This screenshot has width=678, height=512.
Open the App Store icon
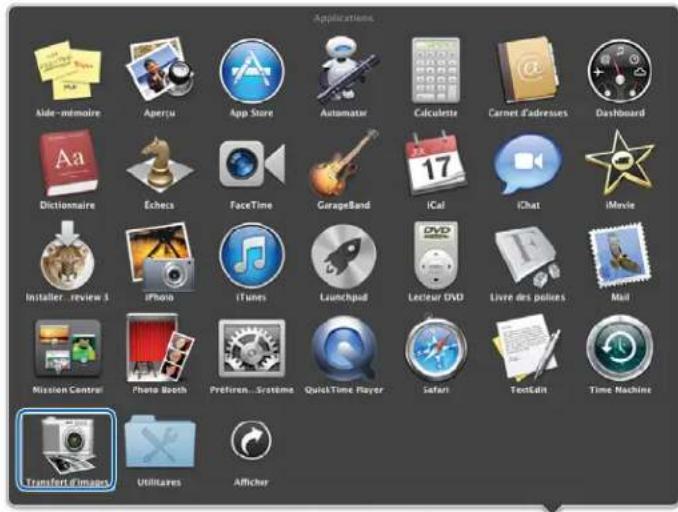click(252, 71)
